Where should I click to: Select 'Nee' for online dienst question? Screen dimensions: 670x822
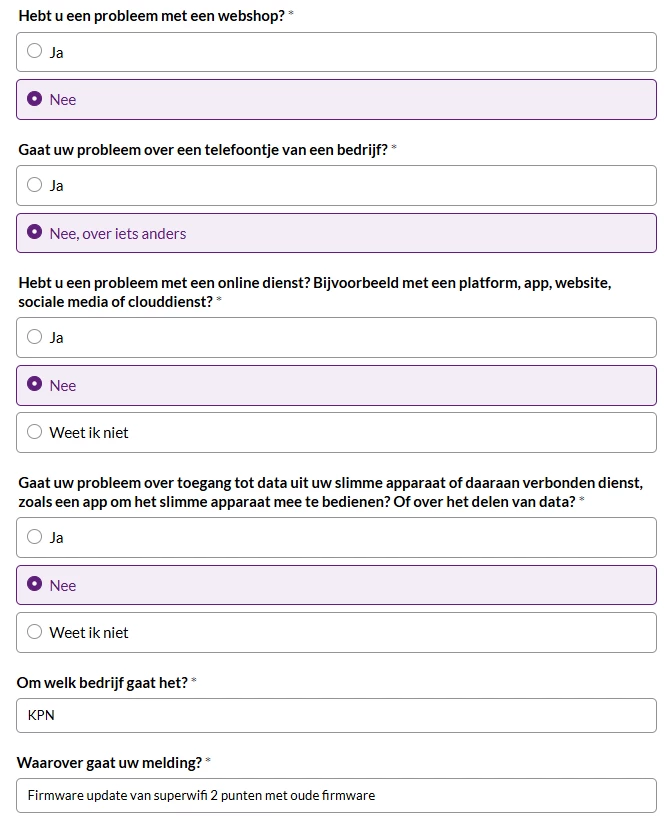point(336,385)
